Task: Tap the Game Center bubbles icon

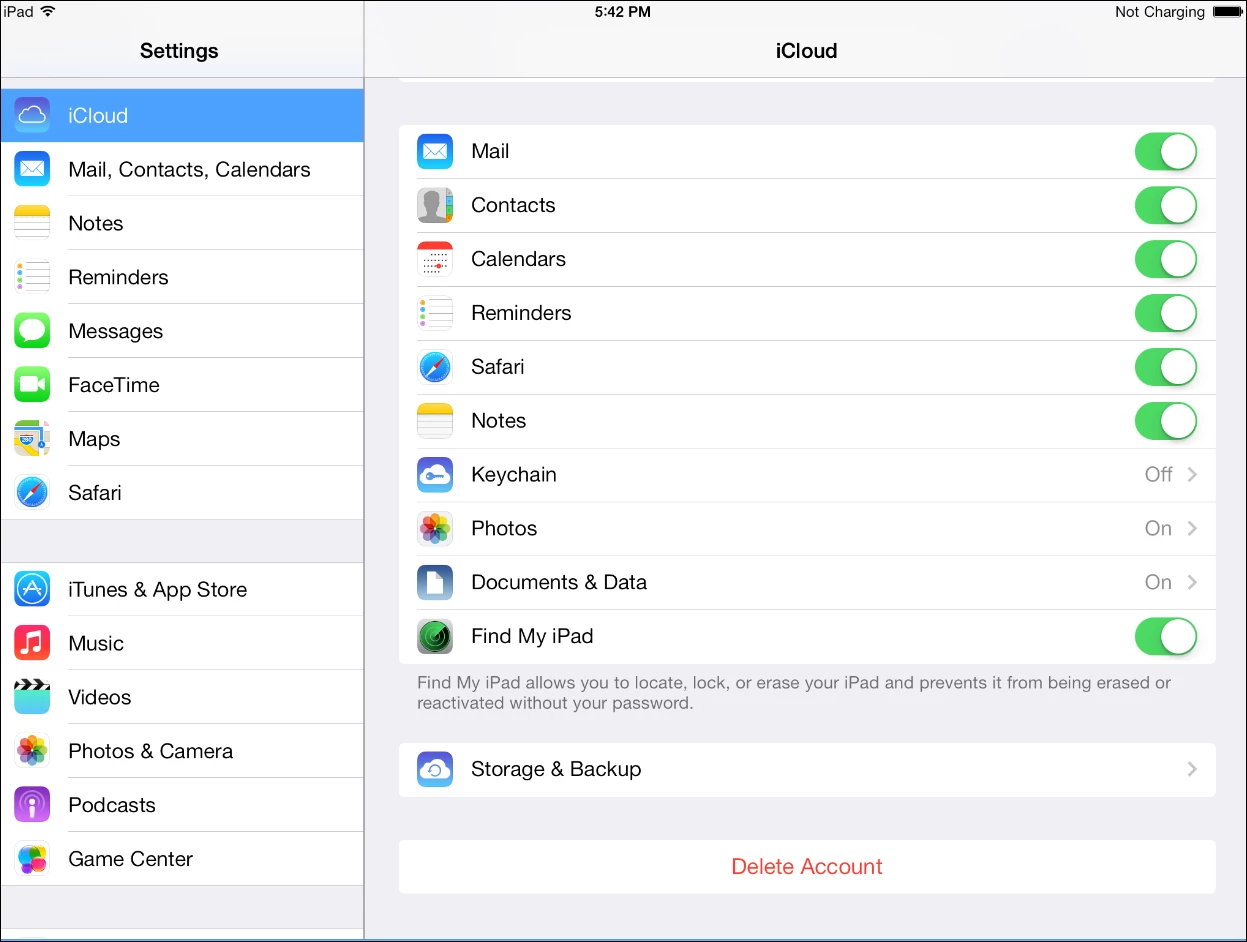Action: click(x=32, y=859)
